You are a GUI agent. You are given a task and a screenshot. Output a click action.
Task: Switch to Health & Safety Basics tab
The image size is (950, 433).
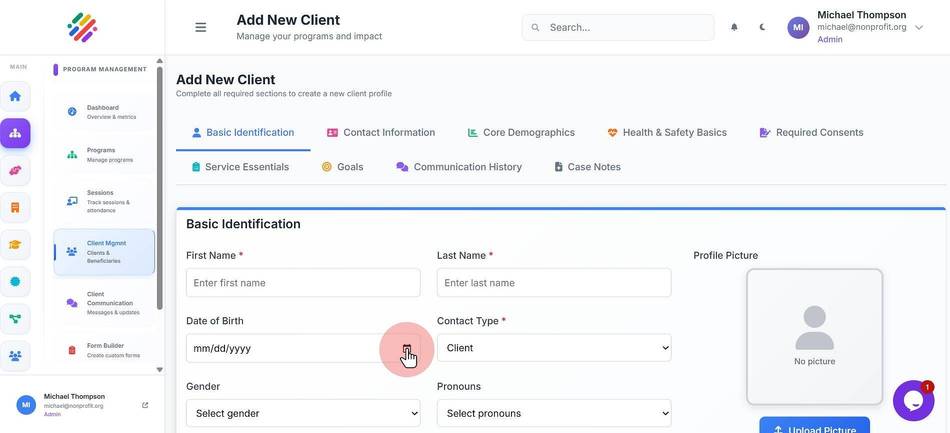(x=666, y=133)
